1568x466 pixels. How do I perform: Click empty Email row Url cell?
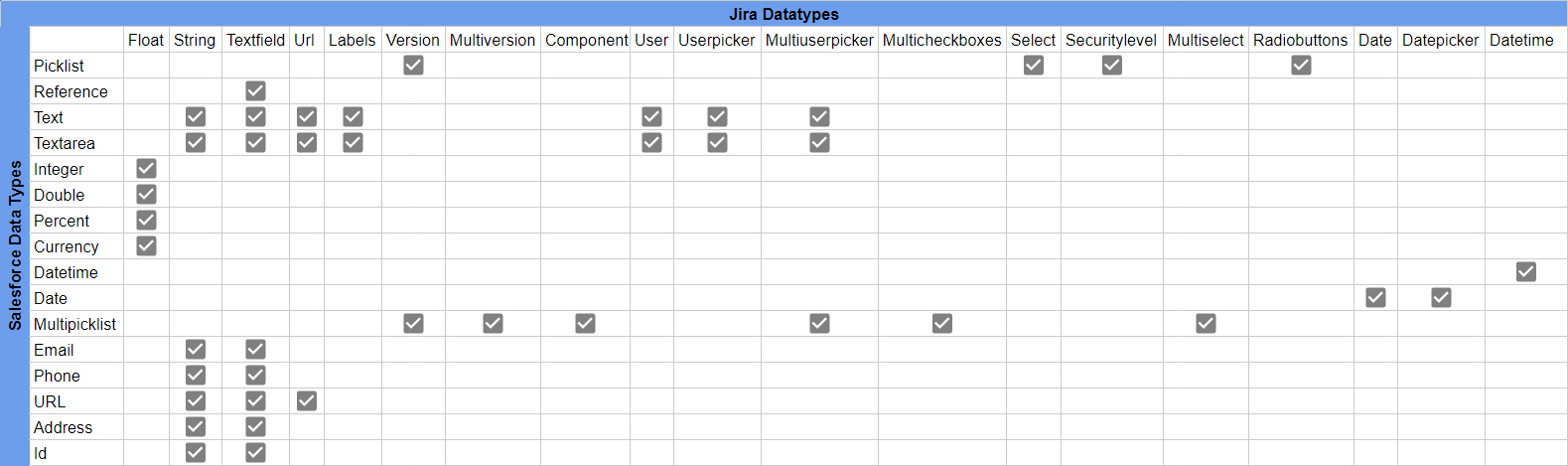coord(307,350)
